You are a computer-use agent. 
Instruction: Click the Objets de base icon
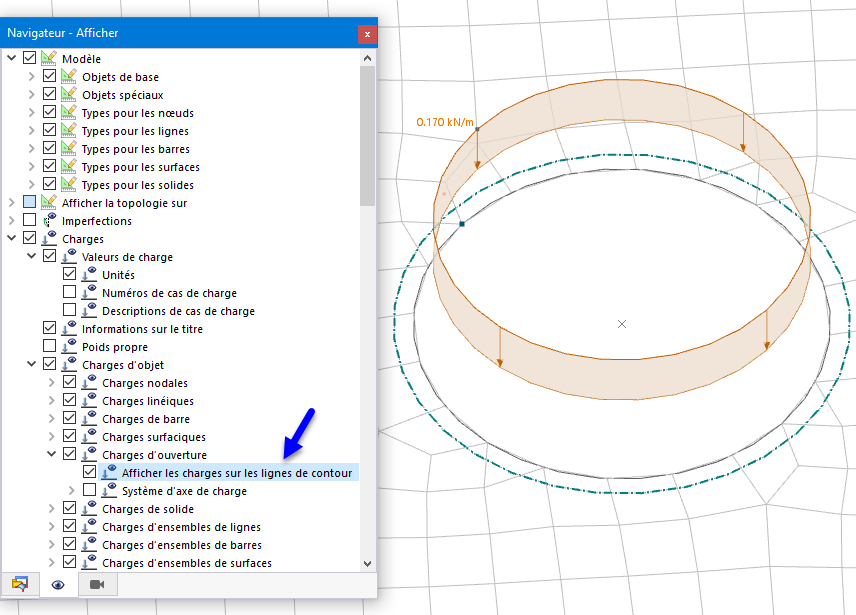(69, 76)
